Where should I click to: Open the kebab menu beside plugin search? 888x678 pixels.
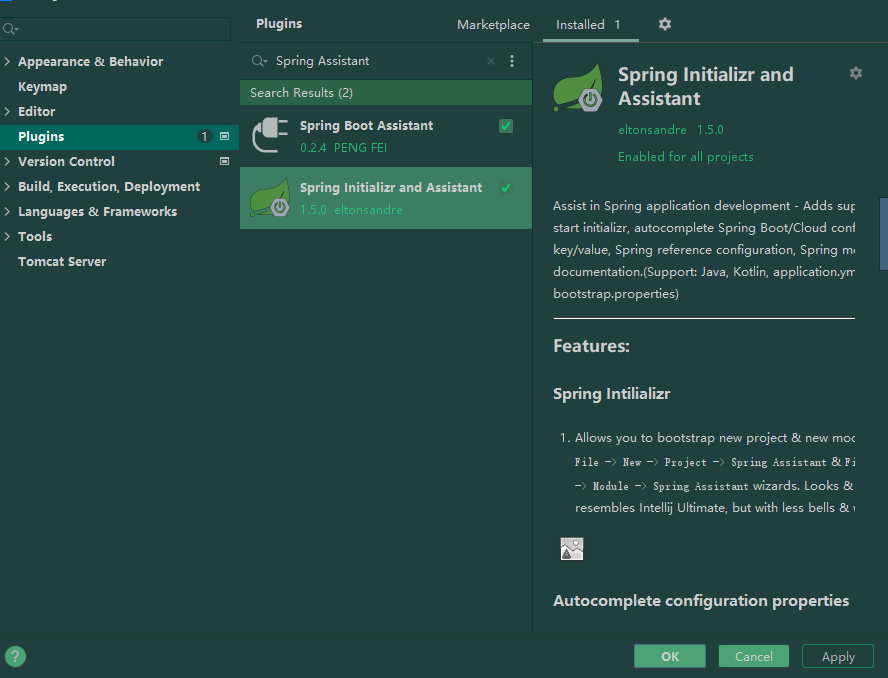512,61
